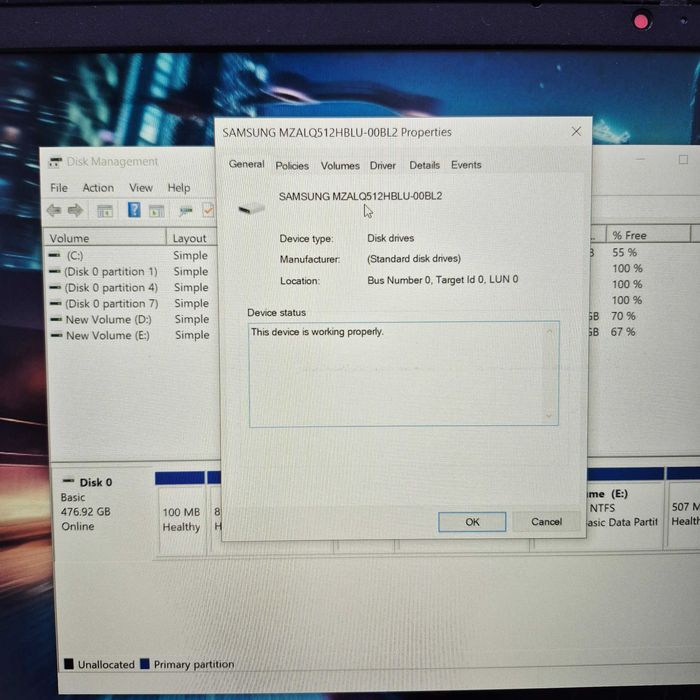Image resolution: width=700 pixels, height=700 pixels.
Task: Click the Disk Management title bar icon
Action: pos(55,162)
